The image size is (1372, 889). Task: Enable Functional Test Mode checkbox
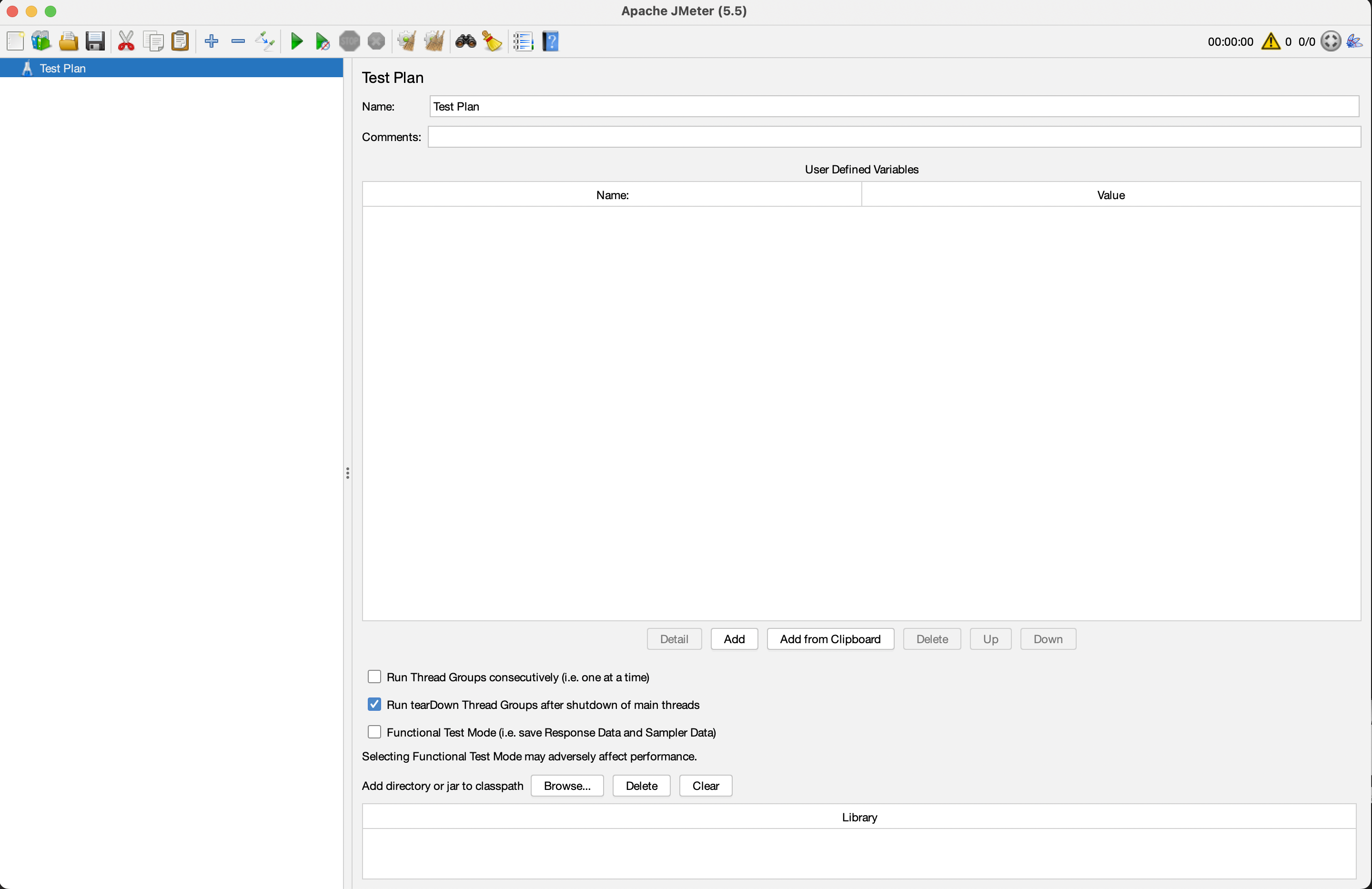click(375, 732)
